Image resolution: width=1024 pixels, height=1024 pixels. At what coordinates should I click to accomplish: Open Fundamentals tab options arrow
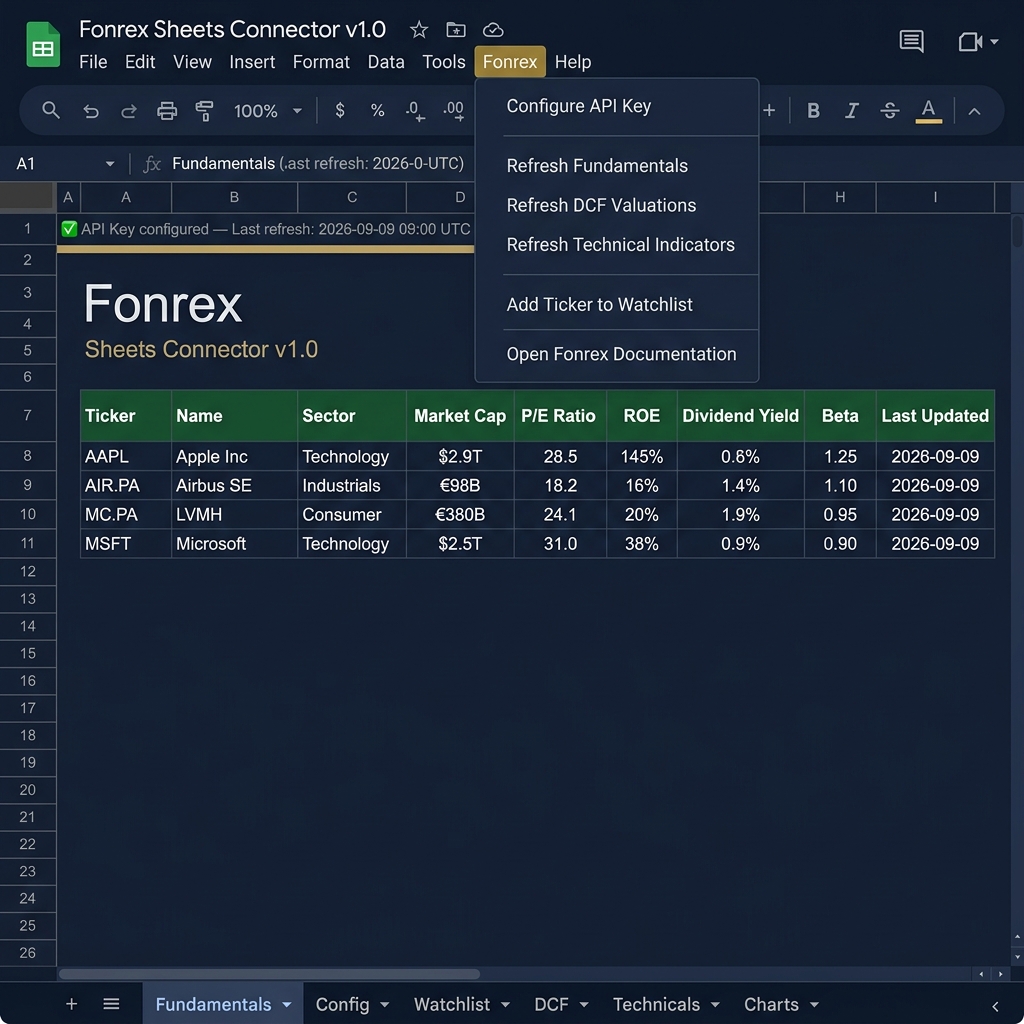click(x=287, y=1004)
